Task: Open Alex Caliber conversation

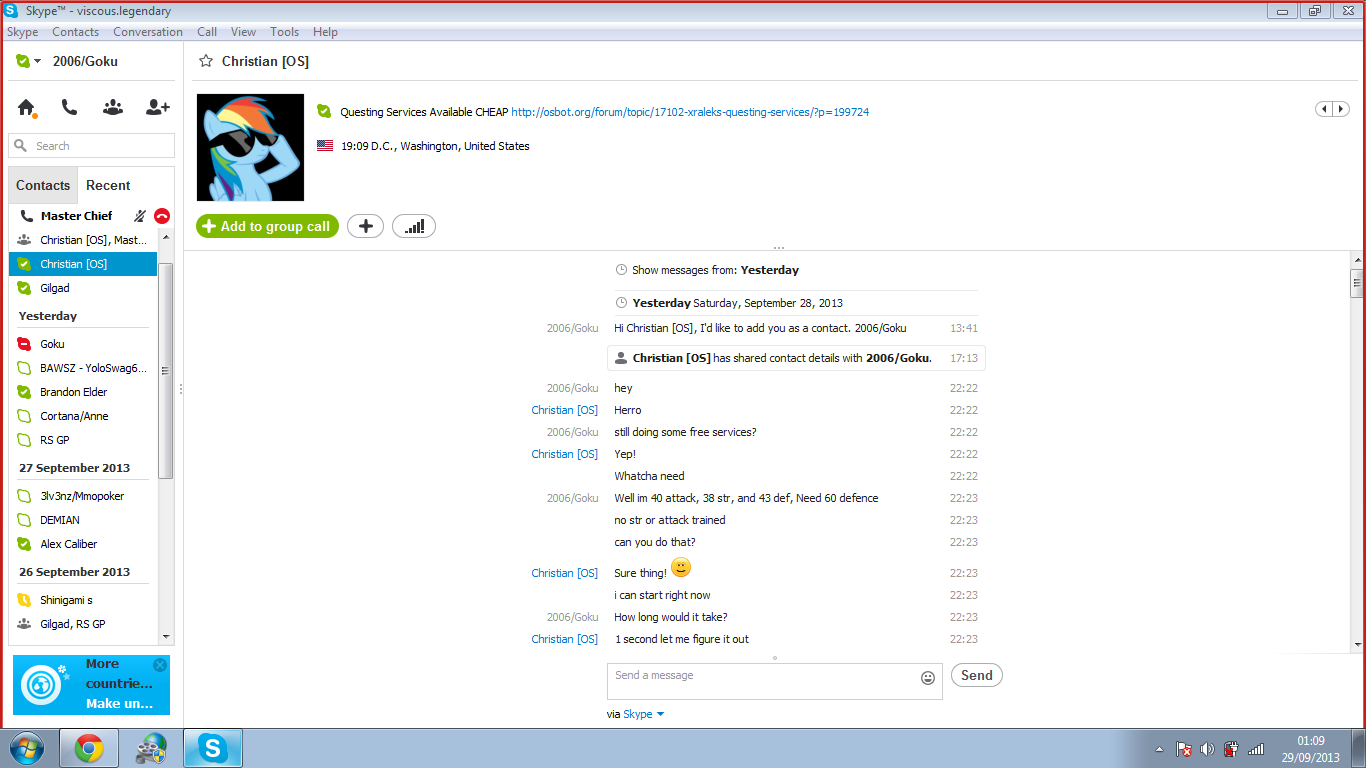Action: 83,544
